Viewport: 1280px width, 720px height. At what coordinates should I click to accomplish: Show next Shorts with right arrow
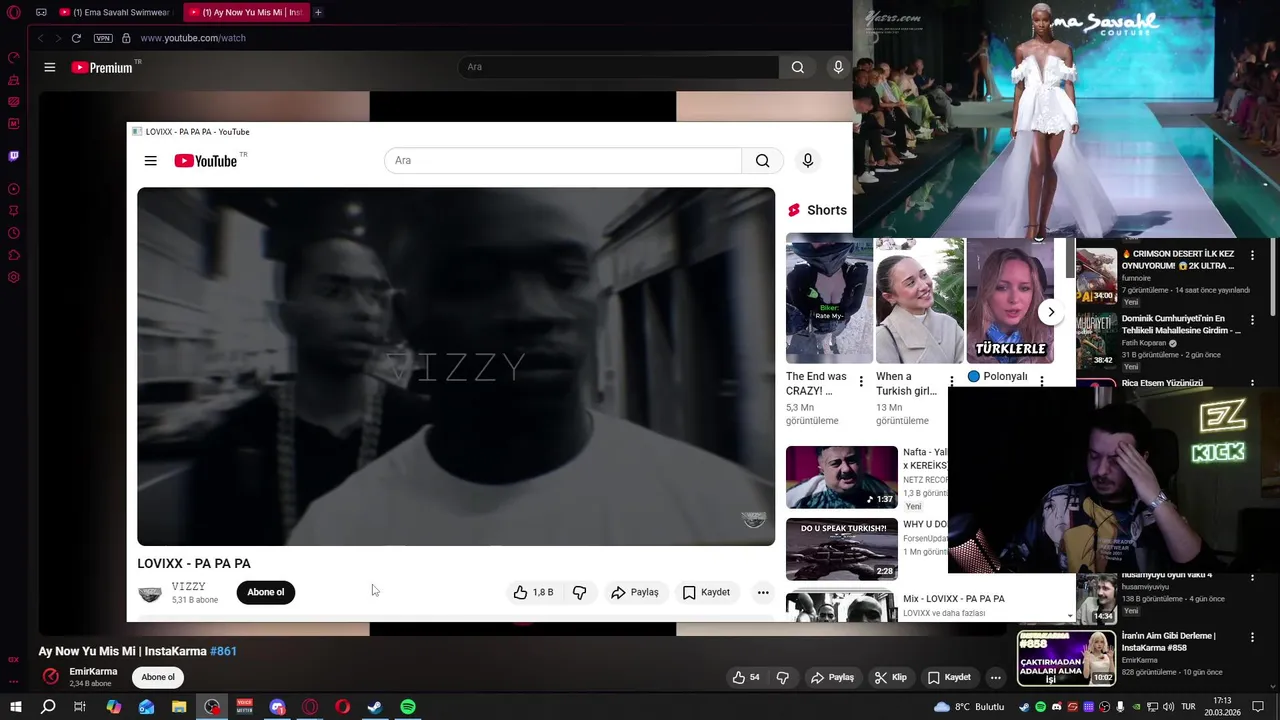pyautogui.click(x=1051, y=312)
